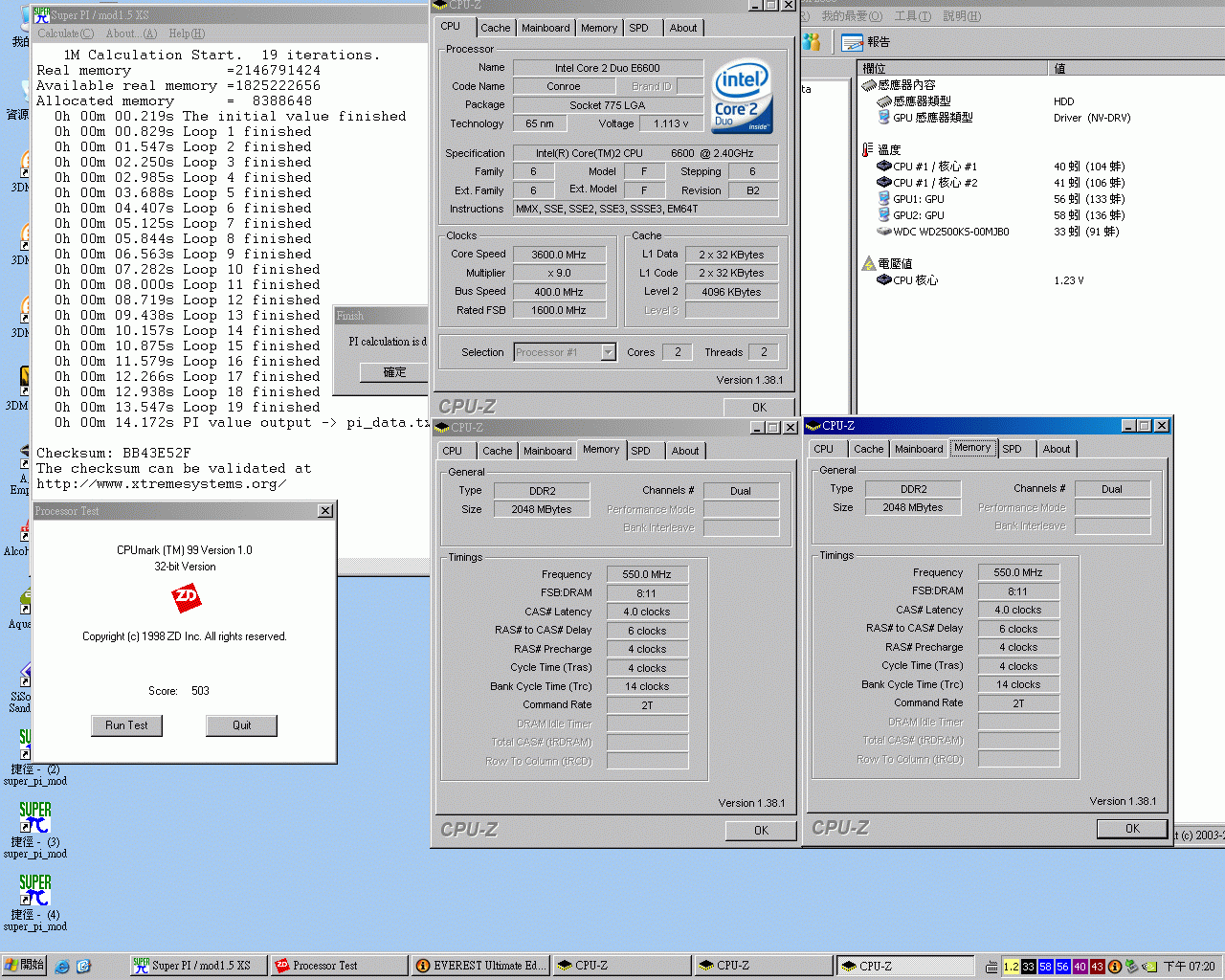The width and height of the screenshot is (1225, 980).
Task: Click the Core Speed field showing 3600.0 MHz
Action: (559, 255)
